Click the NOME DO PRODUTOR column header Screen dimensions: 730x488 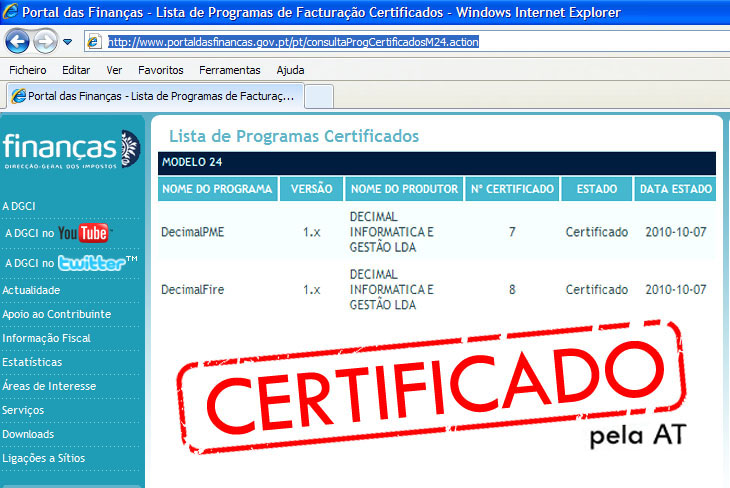(404, 189)
